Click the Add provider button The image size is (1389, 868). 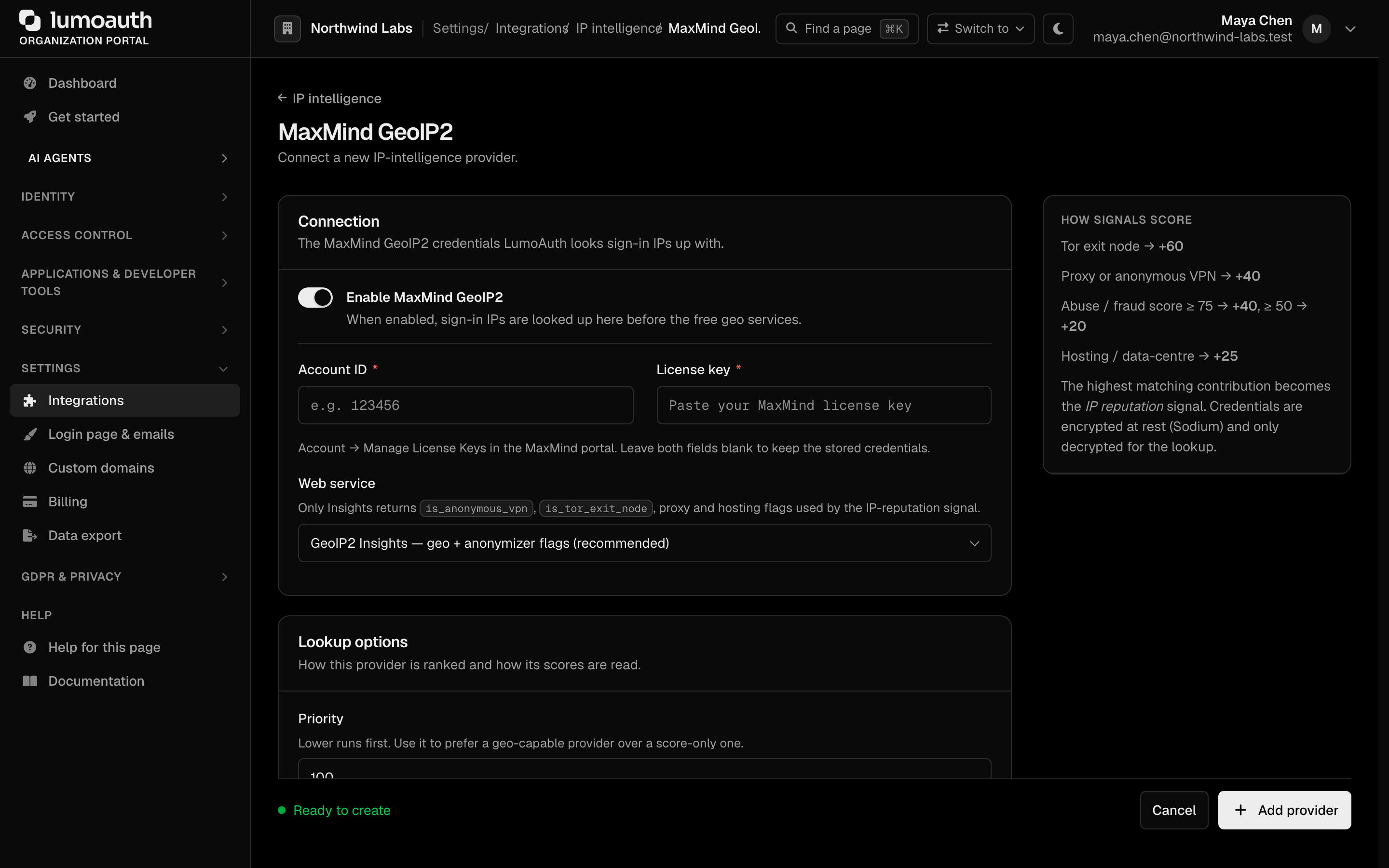1284,810
